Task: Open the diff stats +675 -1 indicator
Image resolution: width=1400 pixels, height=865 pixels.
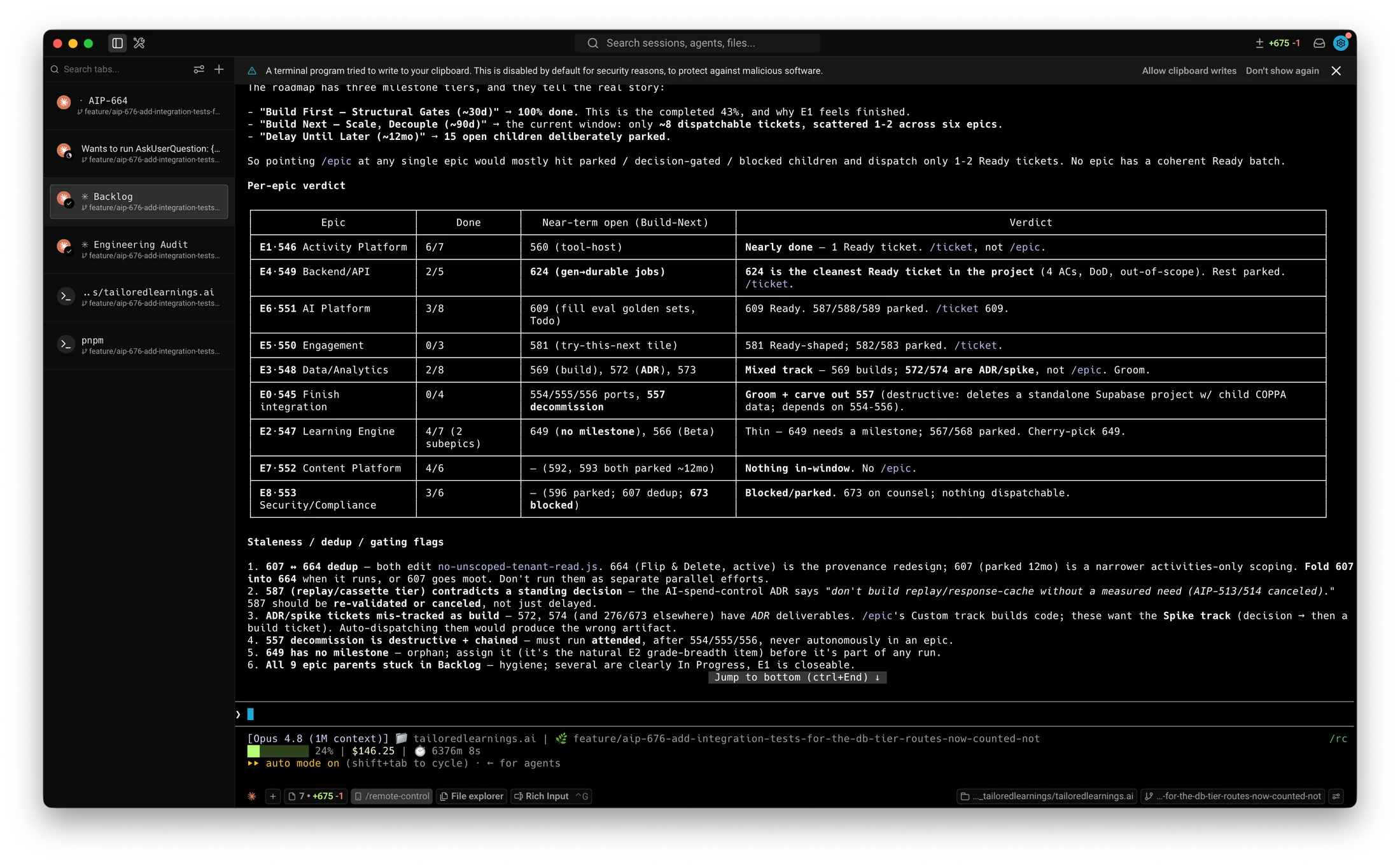Action: (x=1278, y=43)
